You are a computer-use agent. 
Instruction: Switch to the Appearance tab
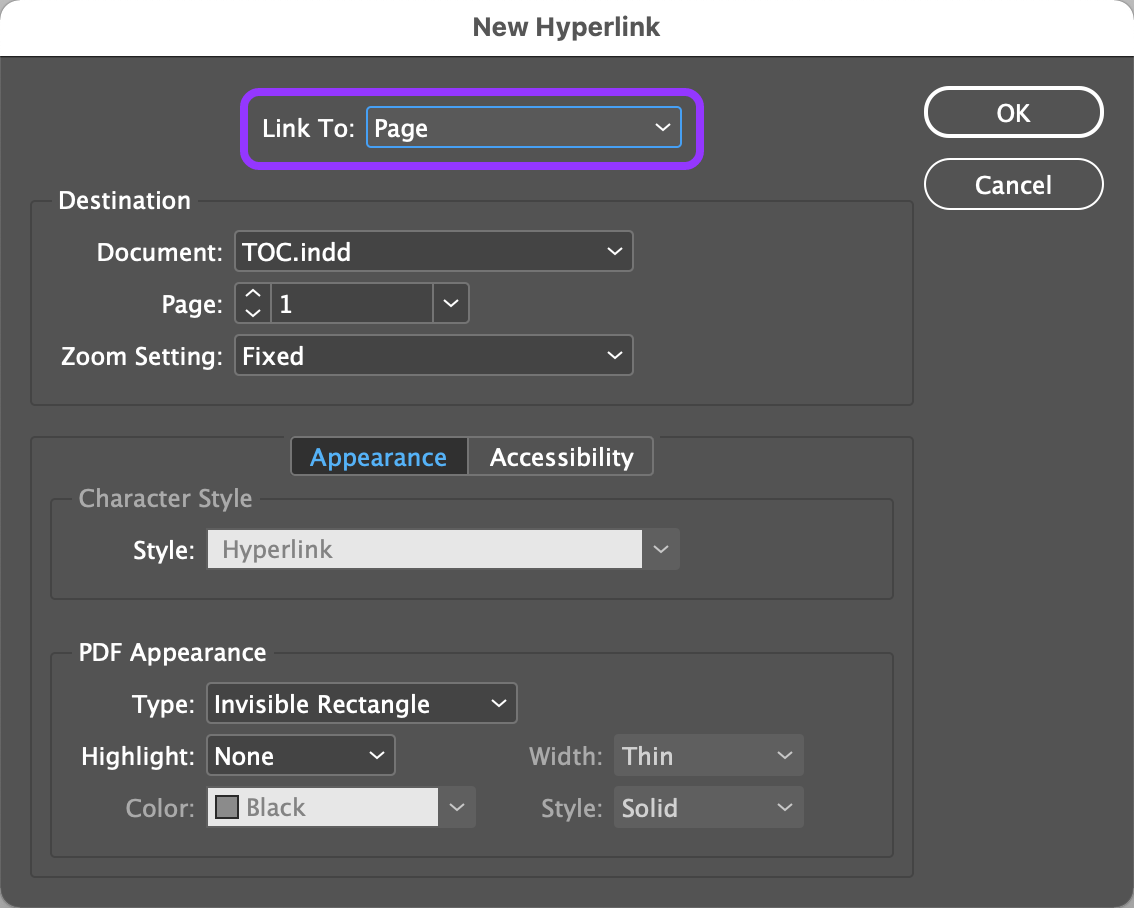click(x=379, y=457)
